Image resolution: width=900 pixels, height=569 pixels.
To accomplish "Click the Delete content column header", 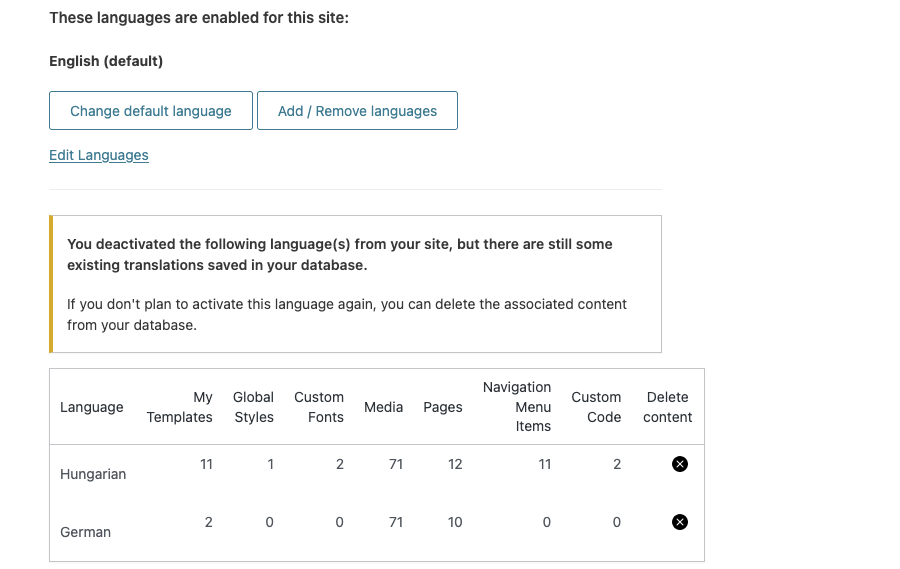I will (x=668, y=407).
